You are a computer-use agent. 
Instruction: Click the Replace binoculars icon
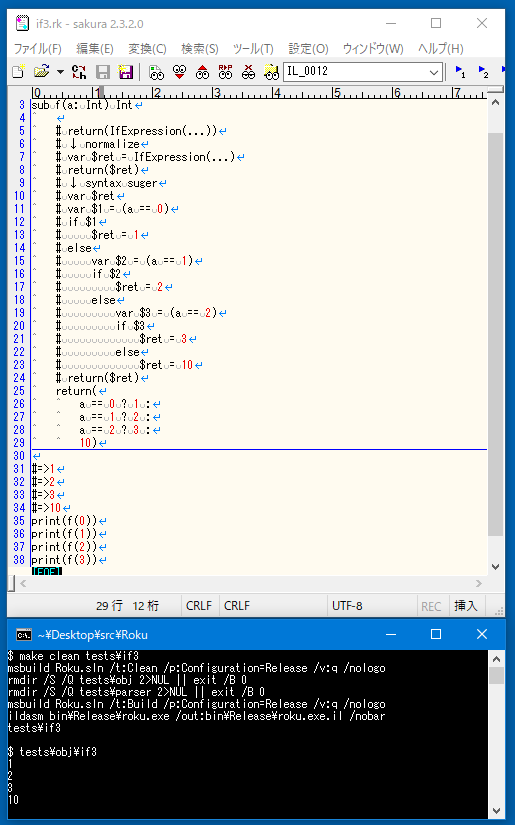pos(225,72)
